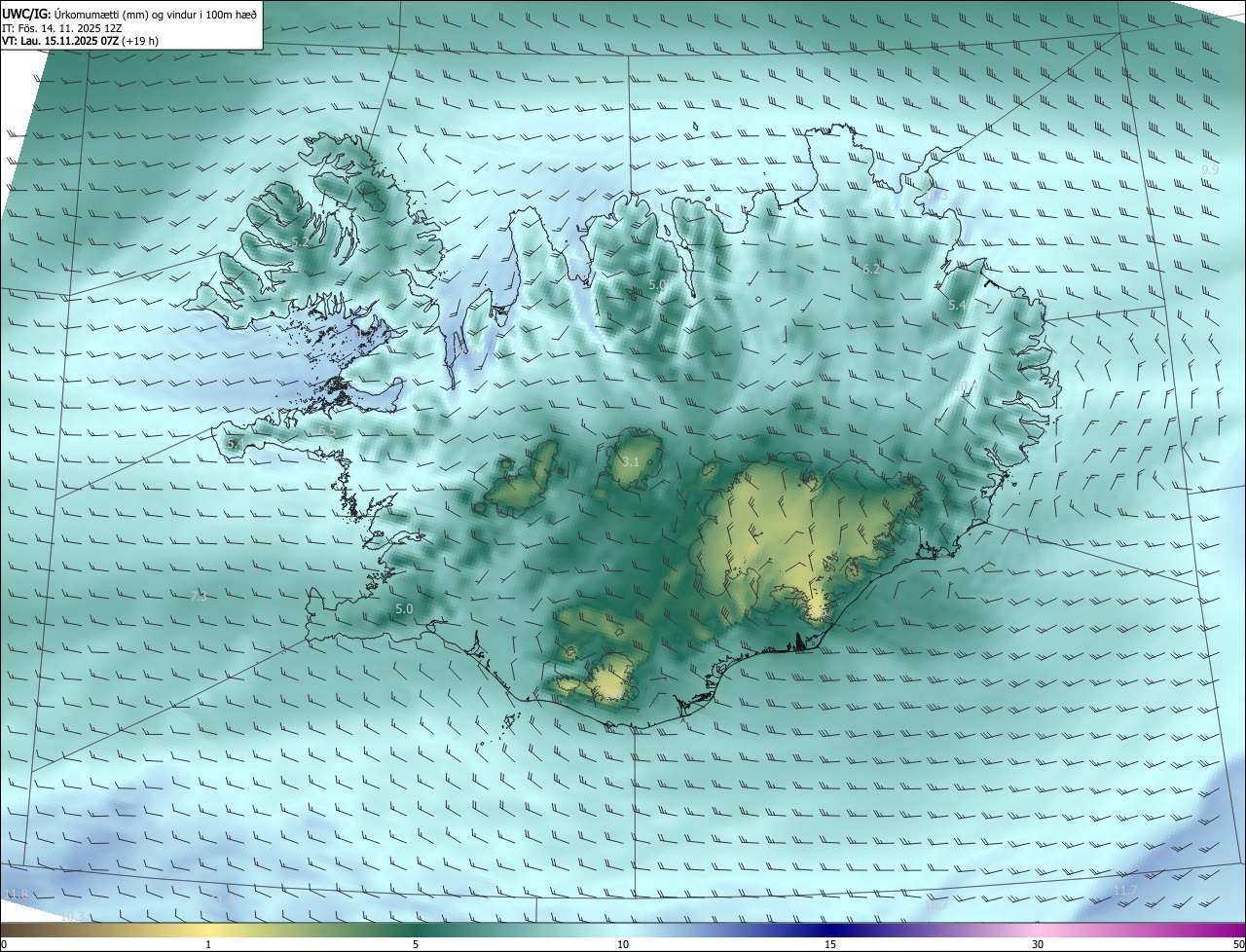This screenshot has height=952, width=1246.
Task: Click the colorbar tick label 15
Action: 830,944
